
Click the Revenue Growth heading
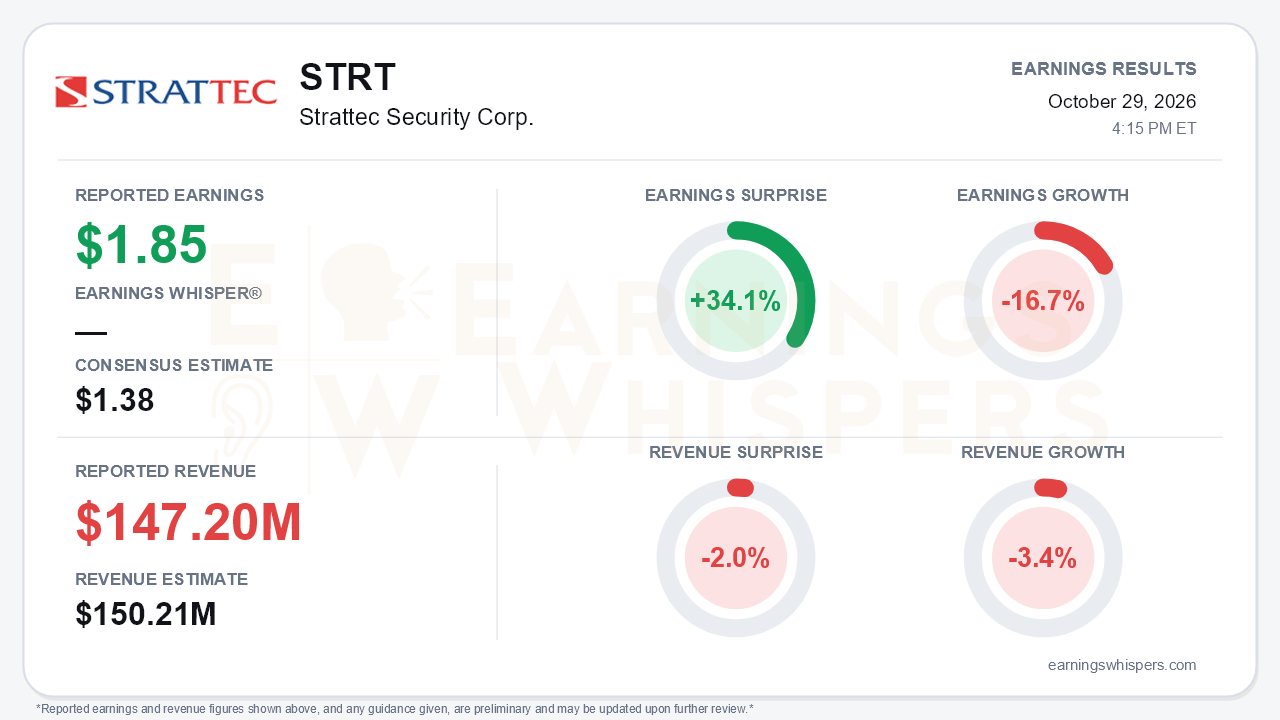click(1043, 453)
